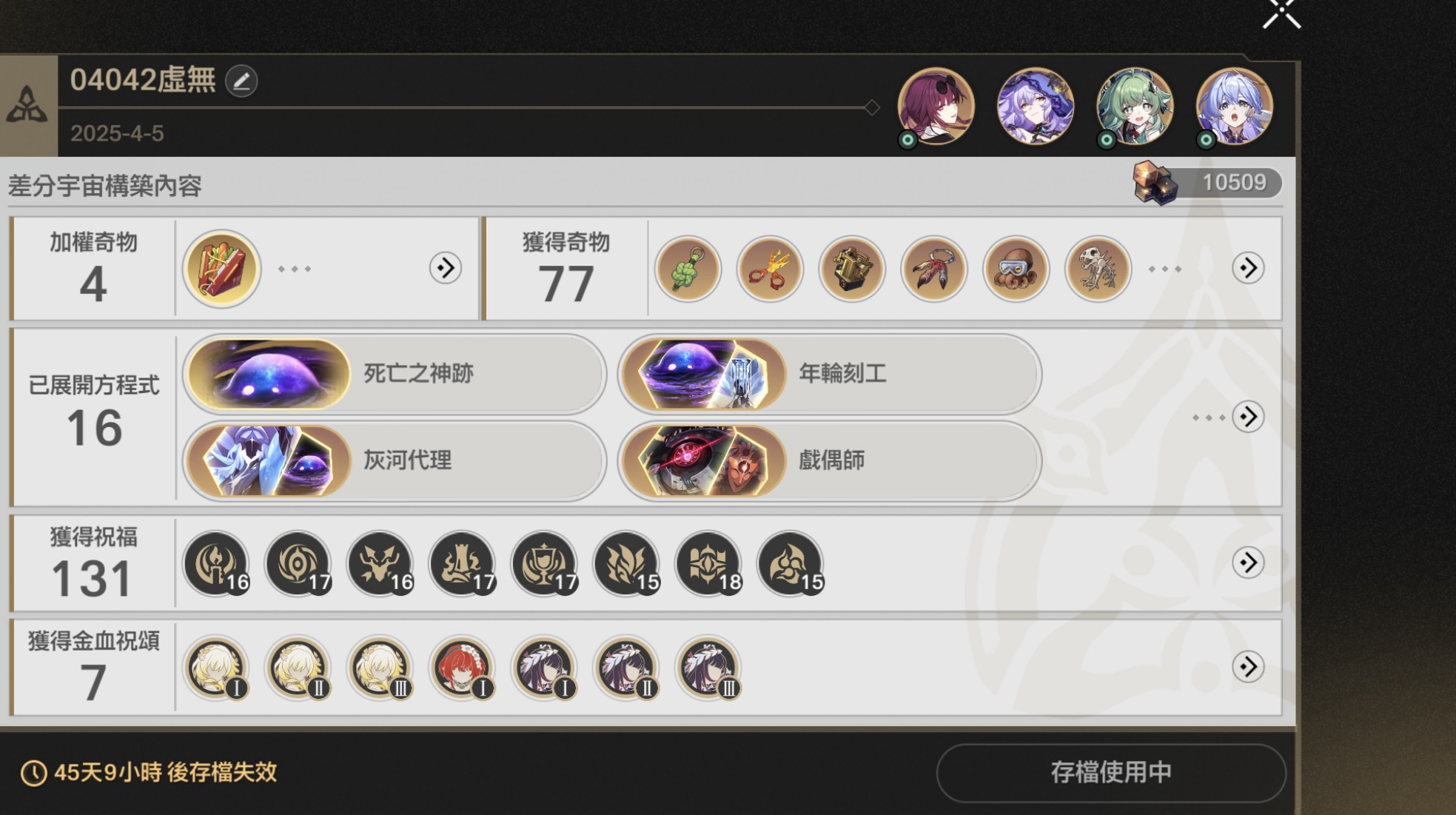Open the 死亡之神跡 equation entry
Screen dimensions: 1456x815
[x=395, y=374]
